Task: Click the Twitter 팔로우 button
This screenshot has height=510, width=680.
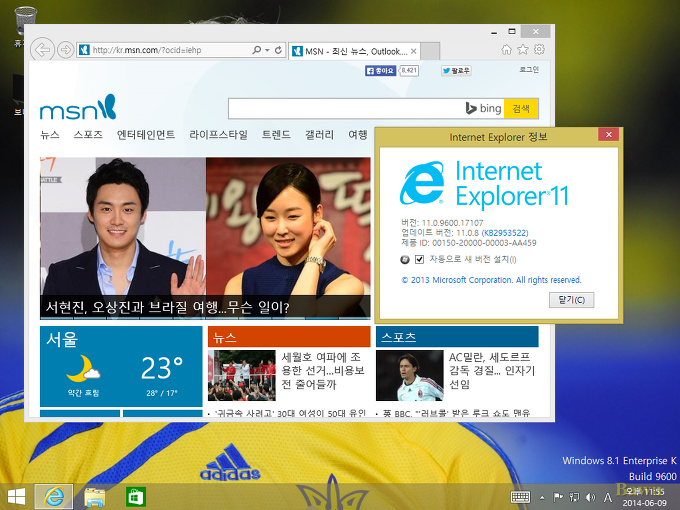Action: point(456,71)
